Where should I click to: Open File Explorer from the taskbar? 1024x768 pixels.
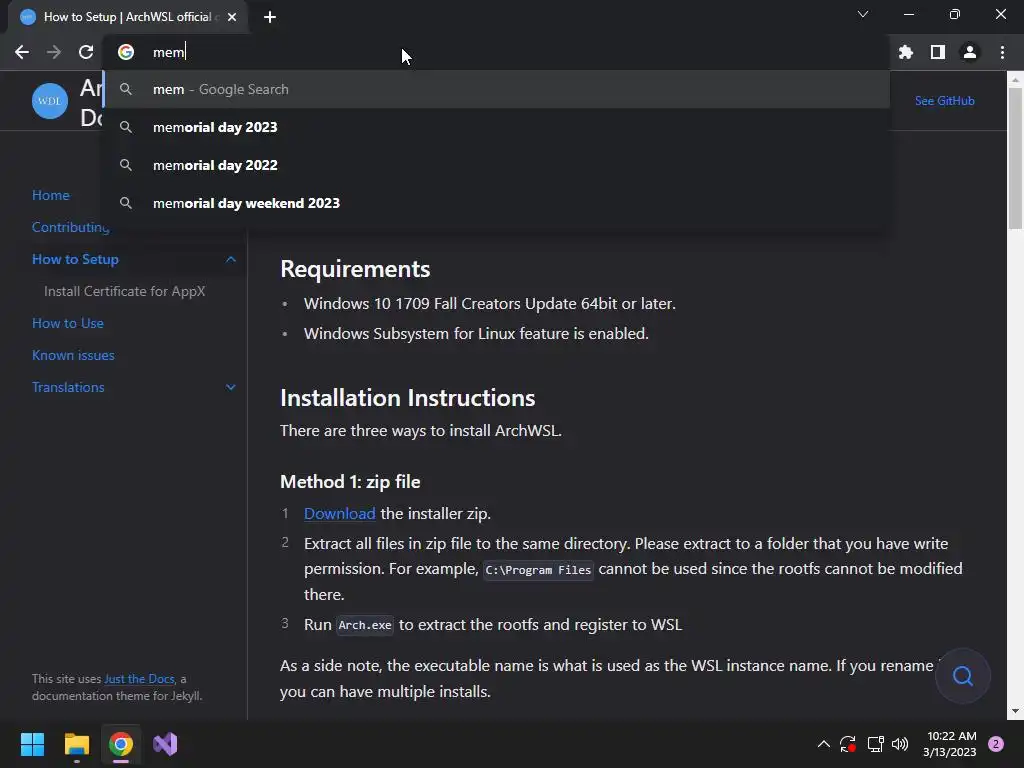tap(77, 744)
